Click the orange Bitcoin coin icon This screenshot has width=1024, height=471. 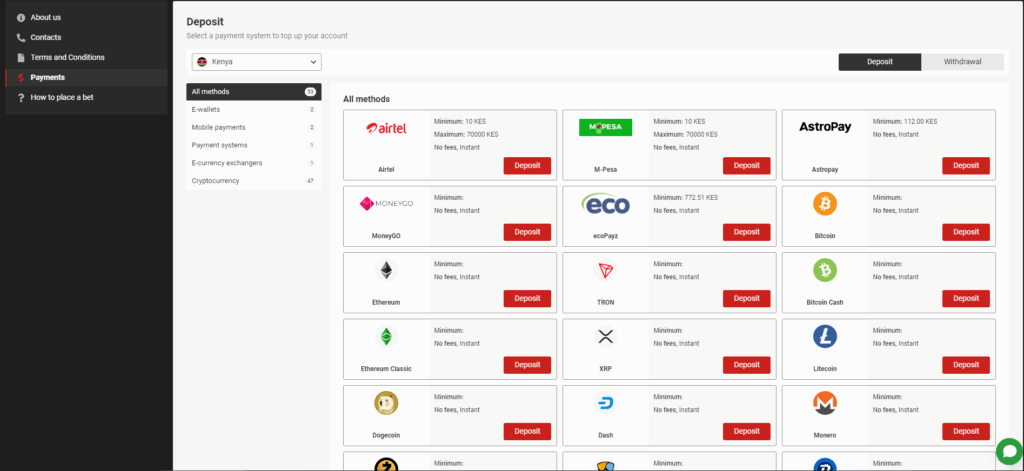[825, 204]
